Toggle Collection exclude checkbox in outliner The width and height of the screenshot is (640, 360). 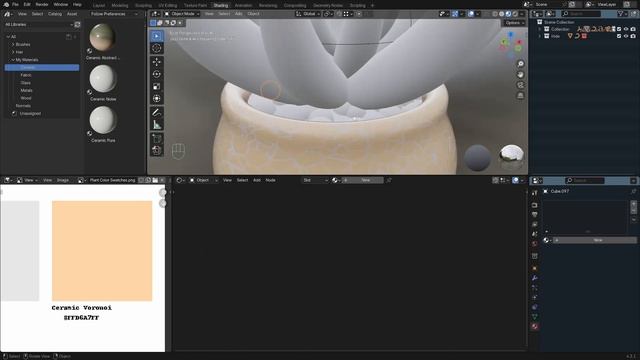pos(619,29)
